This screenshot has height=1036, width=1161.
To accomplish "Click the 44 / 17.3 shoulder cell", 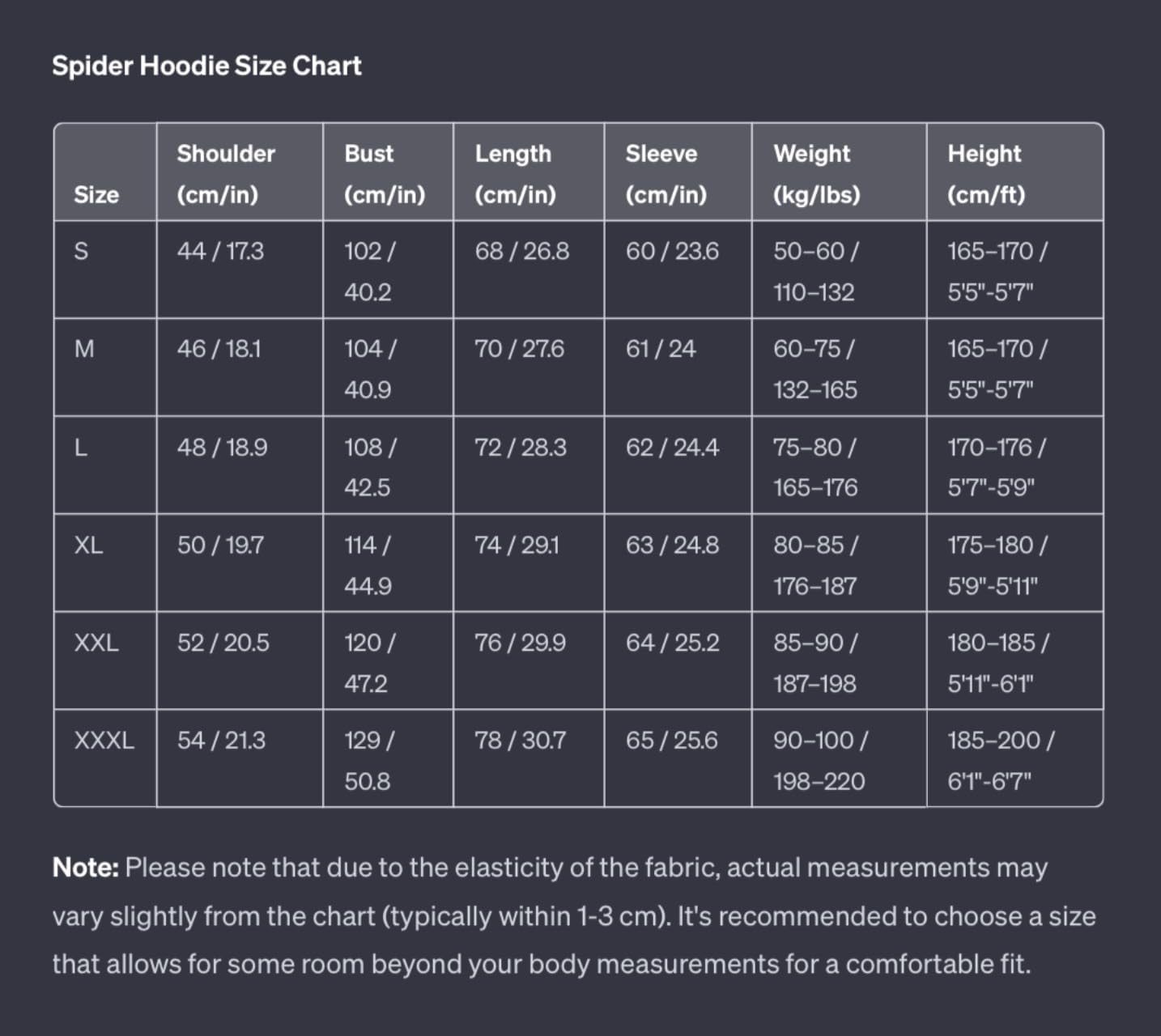I will point(240,270).
